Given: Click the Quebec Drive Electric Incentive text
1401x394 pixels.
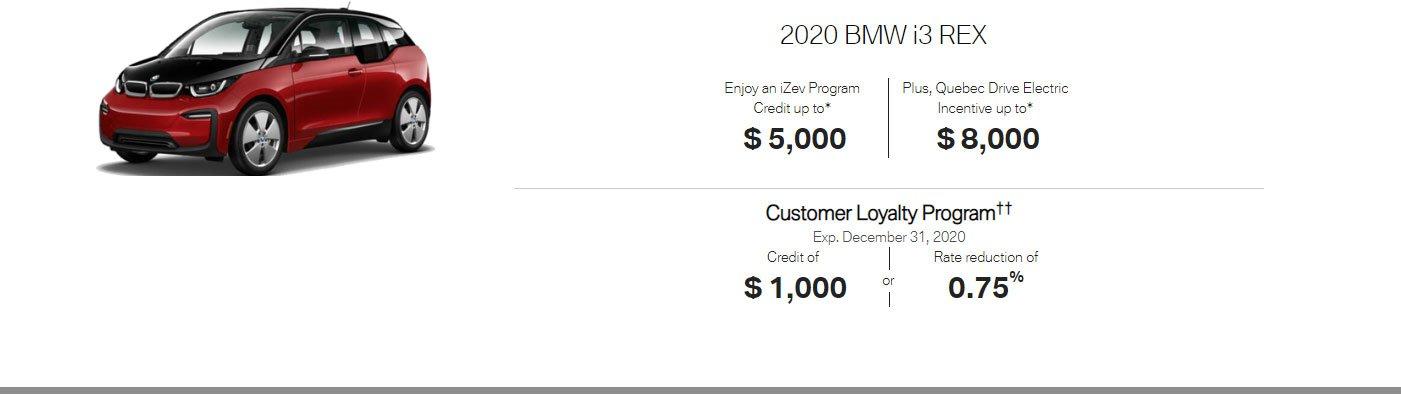Looking at the screenshot, I should (x=985, y=98).
